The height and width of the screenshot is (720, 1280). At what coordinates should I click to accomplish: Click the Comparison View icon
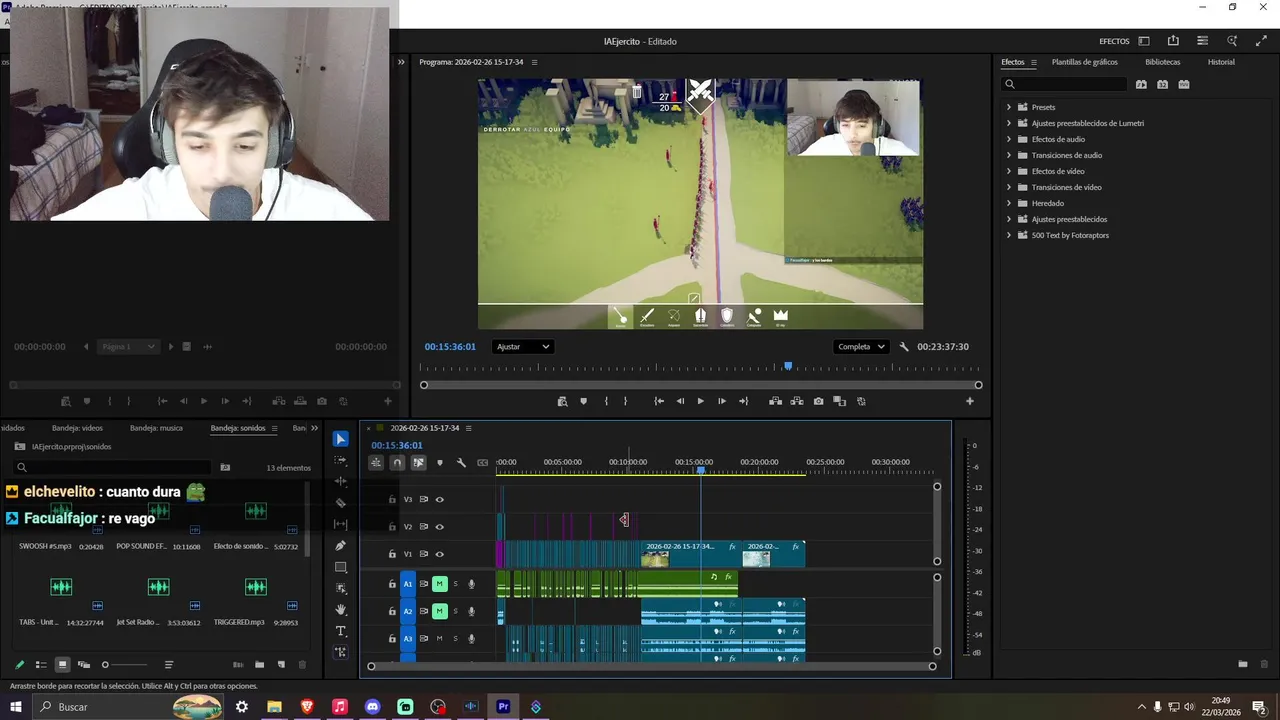(839, 401)
